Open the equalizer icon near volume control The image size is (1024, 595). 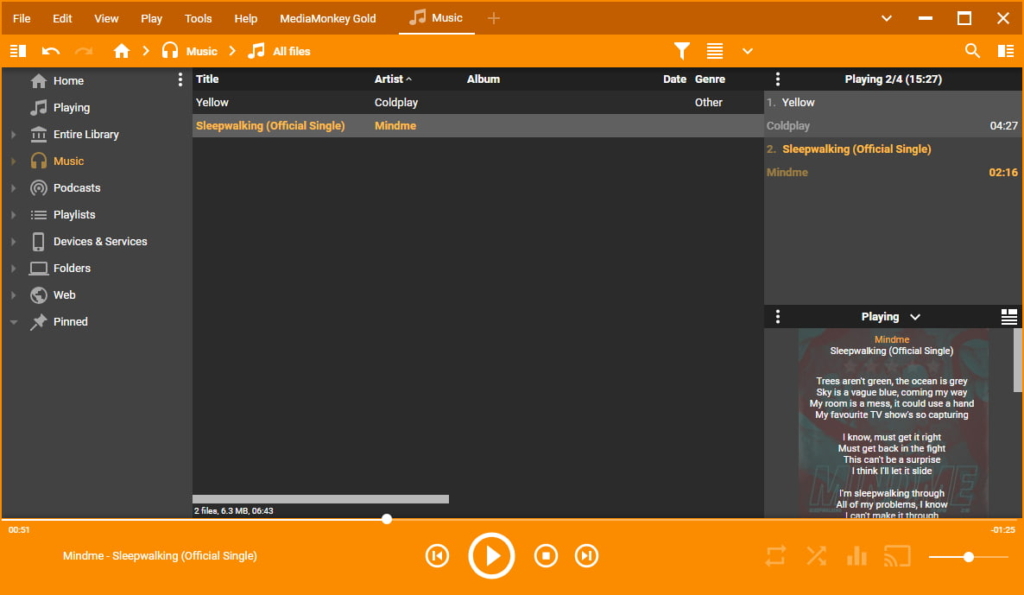856,556
